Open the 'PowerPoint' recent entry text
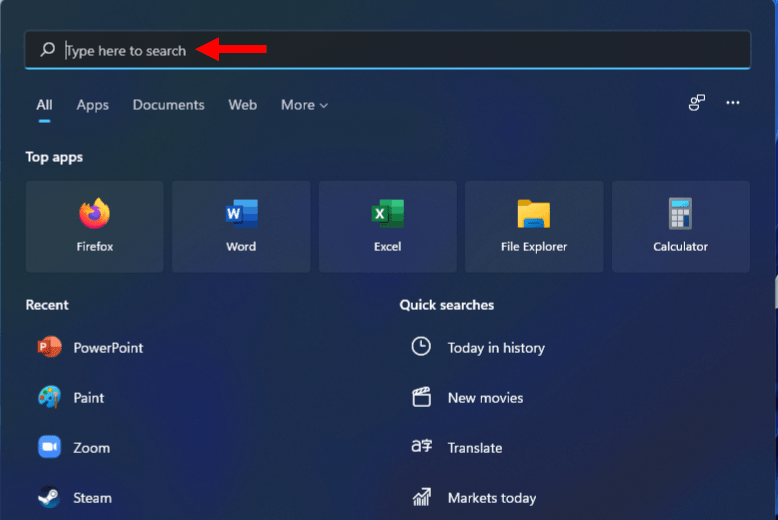Image resolution: width=778 pixels, height=520 pixels. coord(108,348)
